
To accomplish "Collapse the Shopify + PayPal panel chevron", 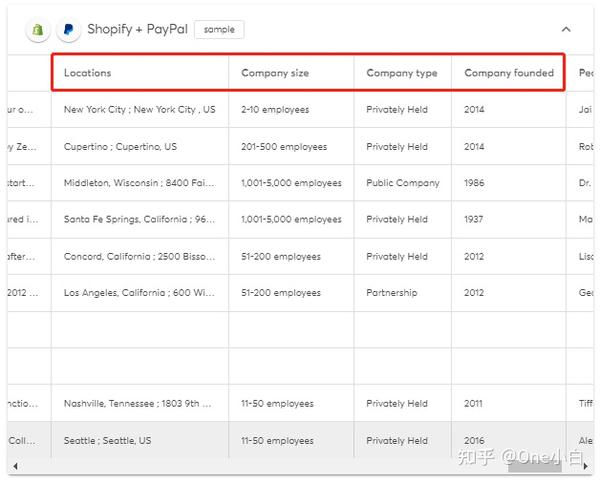I will pos(566,30).
